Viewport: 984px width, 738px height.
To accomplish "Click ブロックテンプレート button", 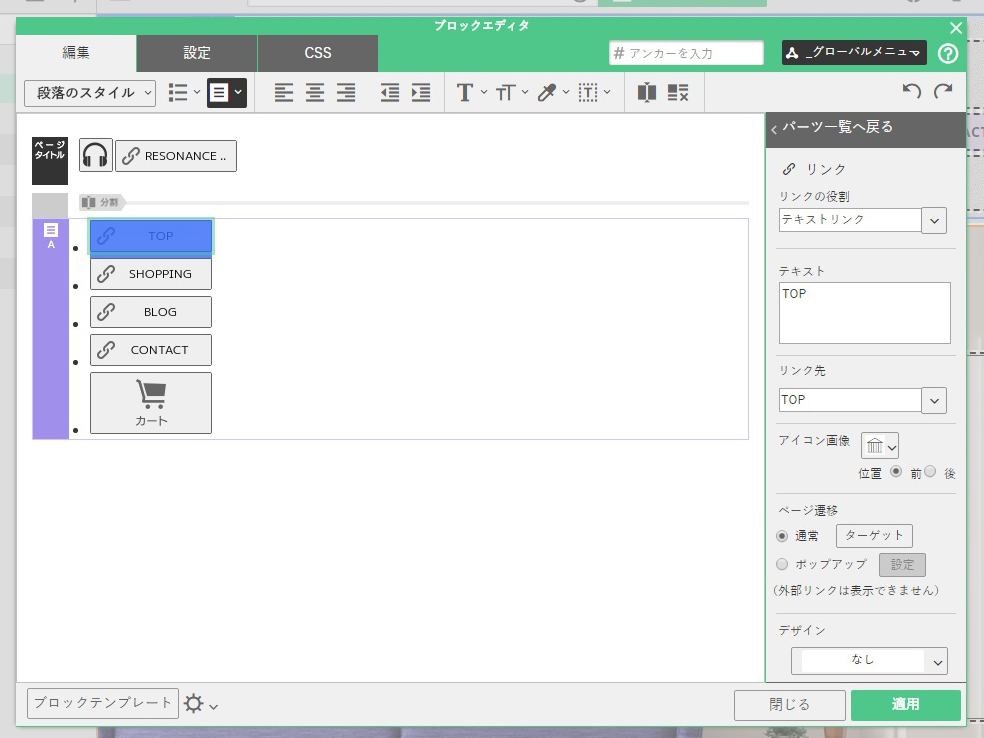I will (103, 703).
